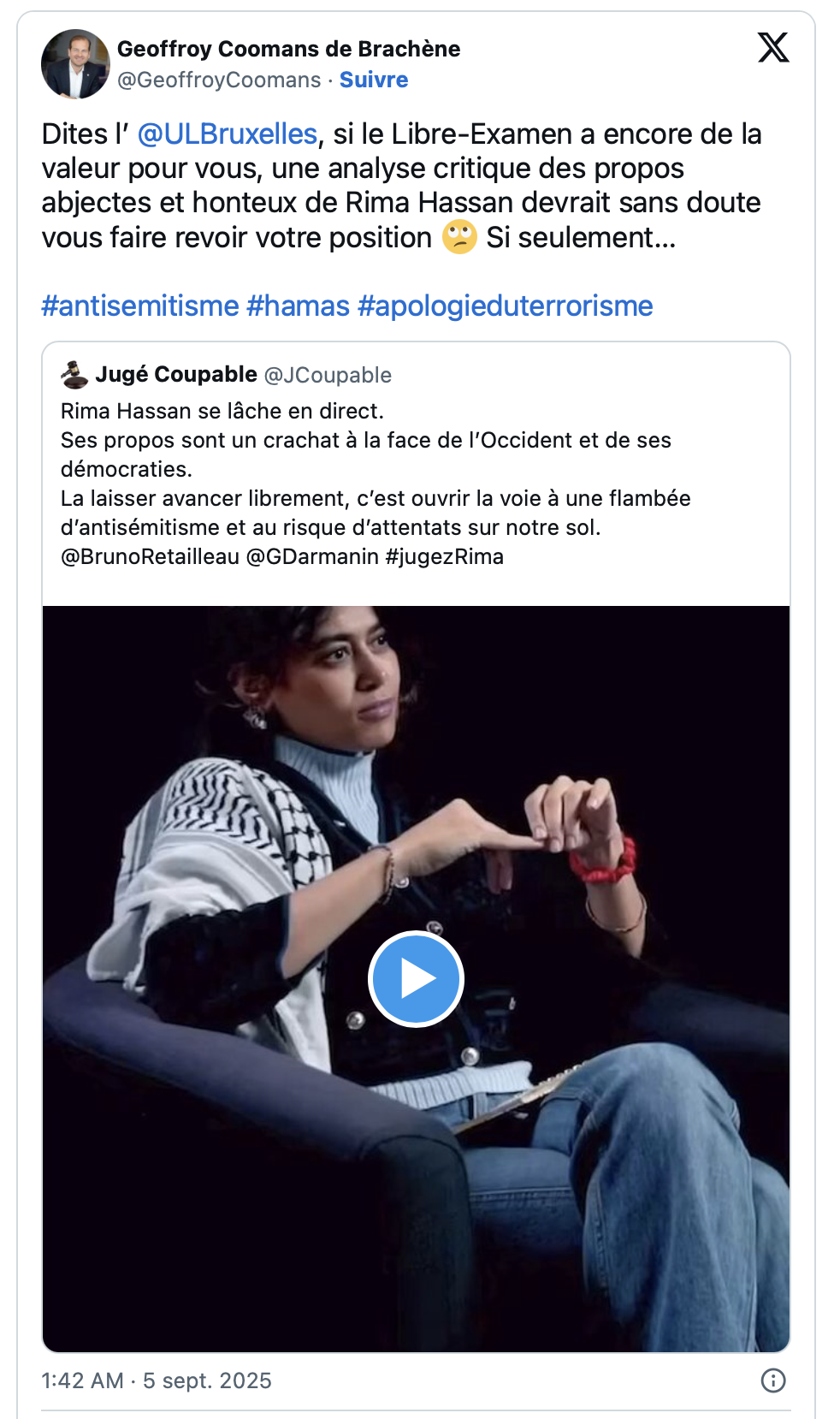Image resolution: width=840 pixels, height=1419 pixels.
Task: Click the @JCoupable handle
Action: [x=328, y=375]
